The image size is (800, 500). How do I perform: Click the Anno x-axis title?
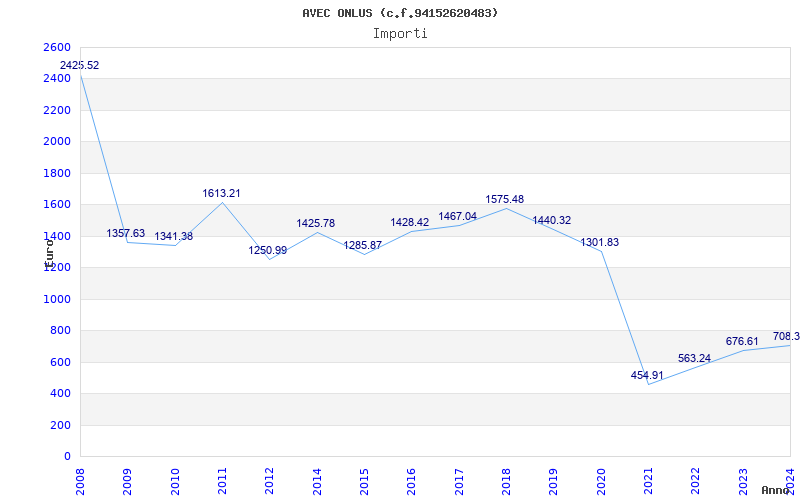coord(776,490)
